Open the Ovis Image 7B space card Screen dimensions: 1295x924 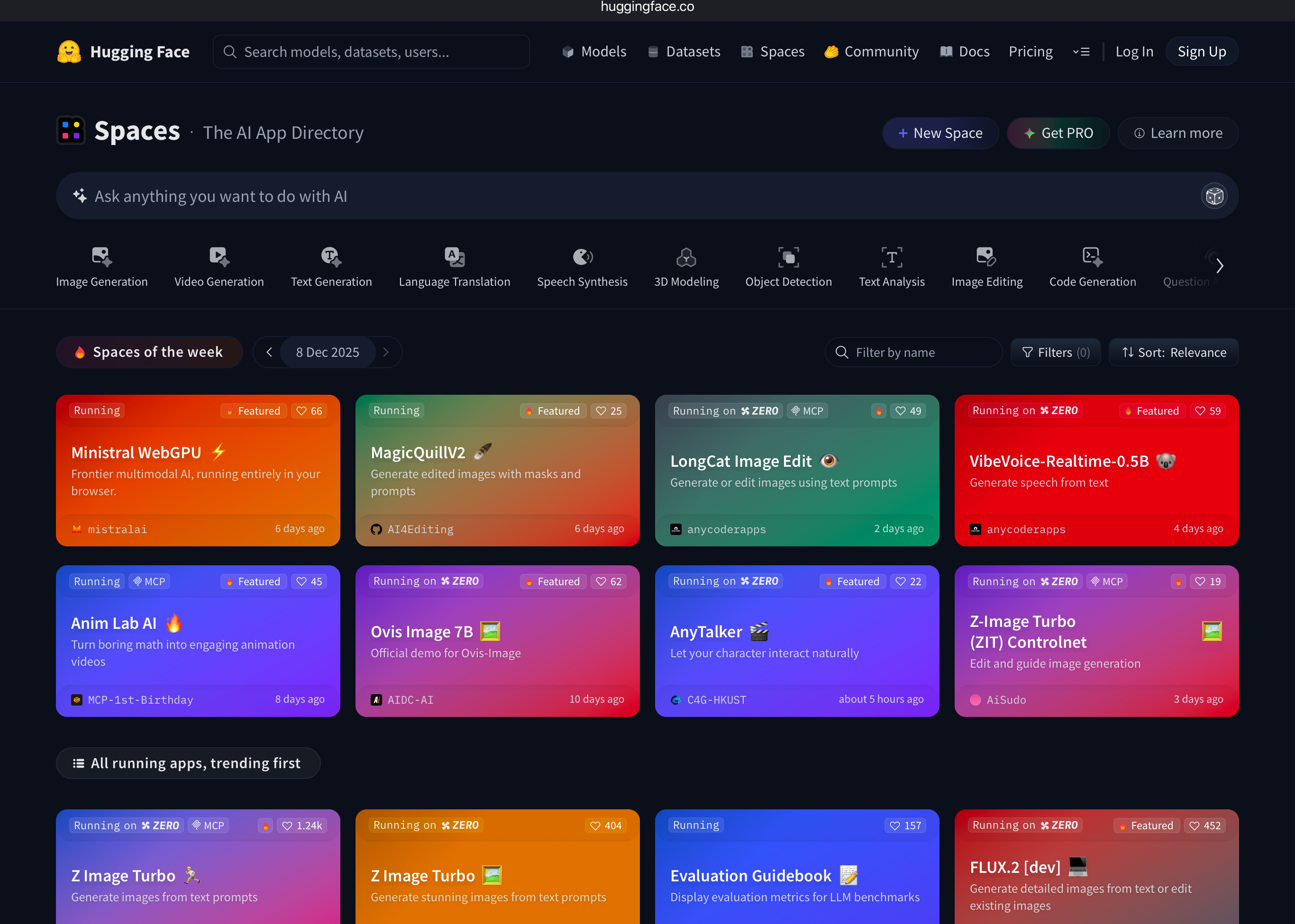(x=498, y=641)
